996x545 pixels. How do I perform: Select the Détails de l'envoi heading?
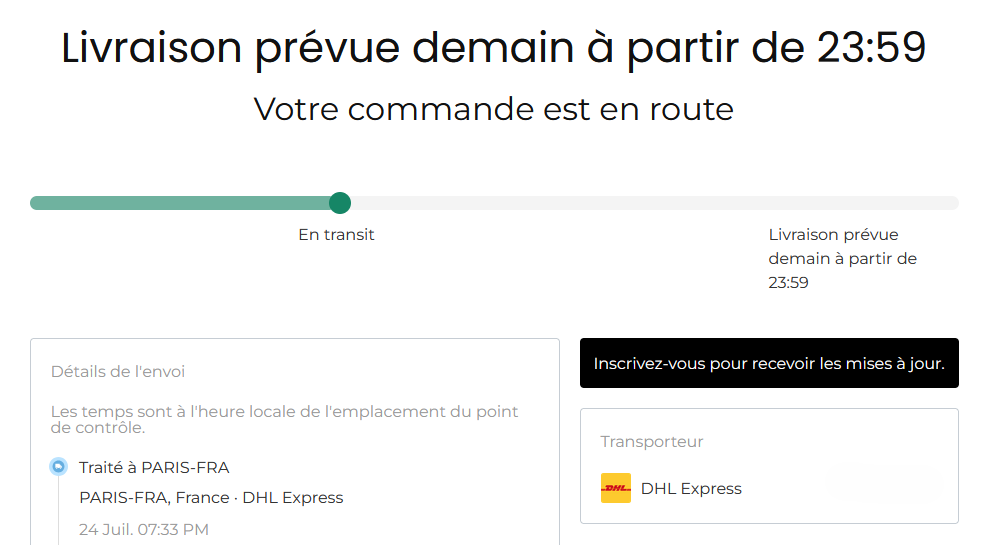[118, 372]
